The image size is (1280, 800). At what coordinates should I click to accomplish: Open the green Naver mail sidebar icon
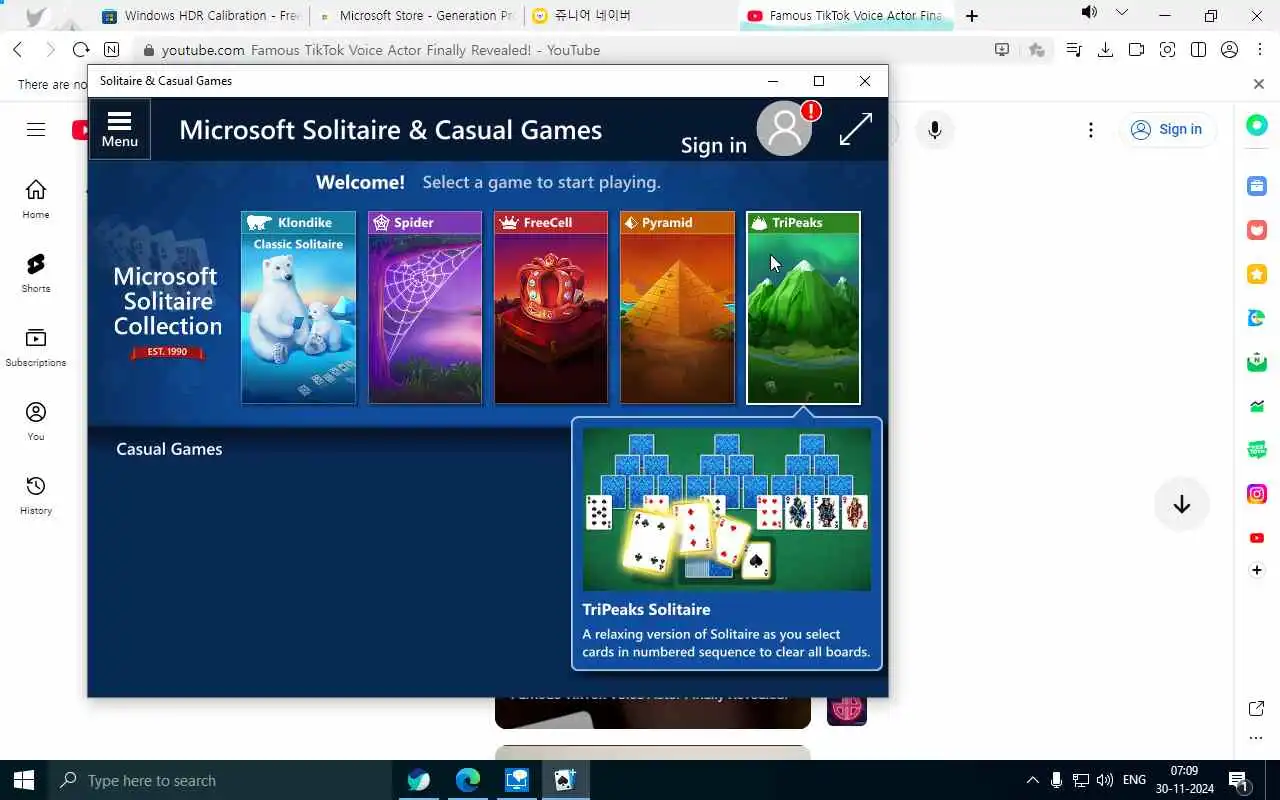coord(1257,362)
